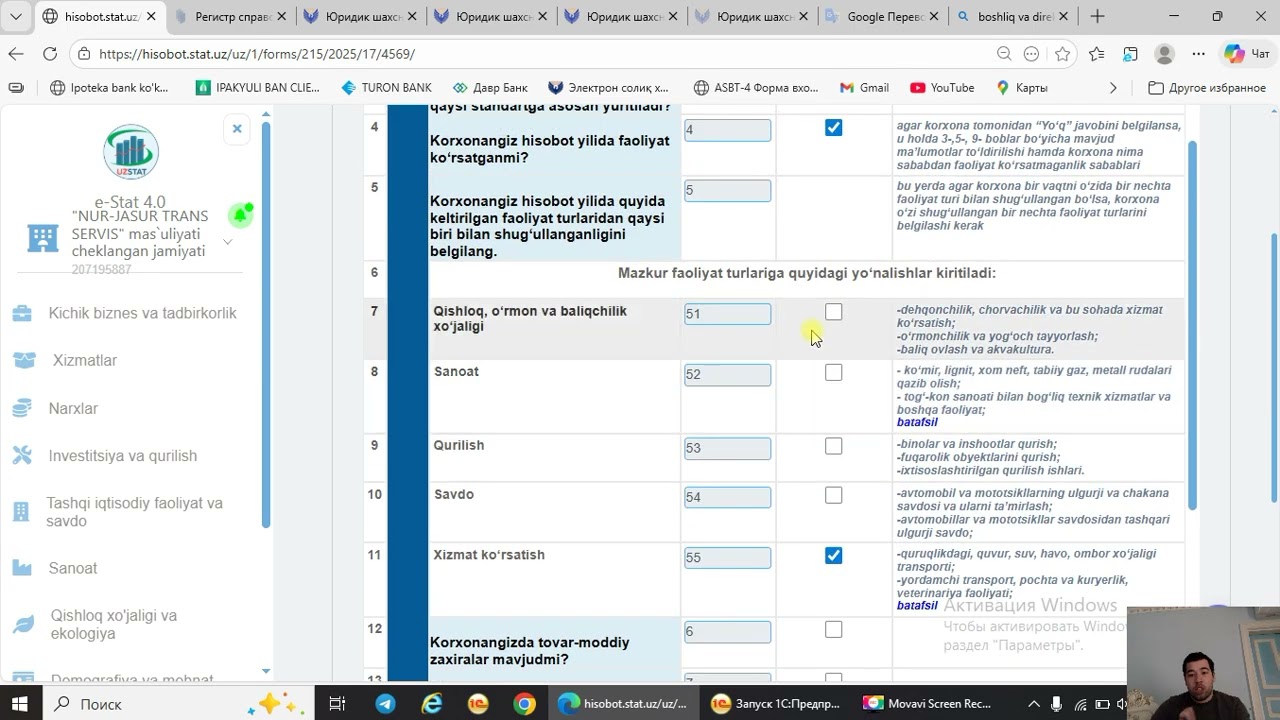Uncheck row 4 activity checkbox
The height and width of the screenshot is (720, 1280).
pos(833,128)
